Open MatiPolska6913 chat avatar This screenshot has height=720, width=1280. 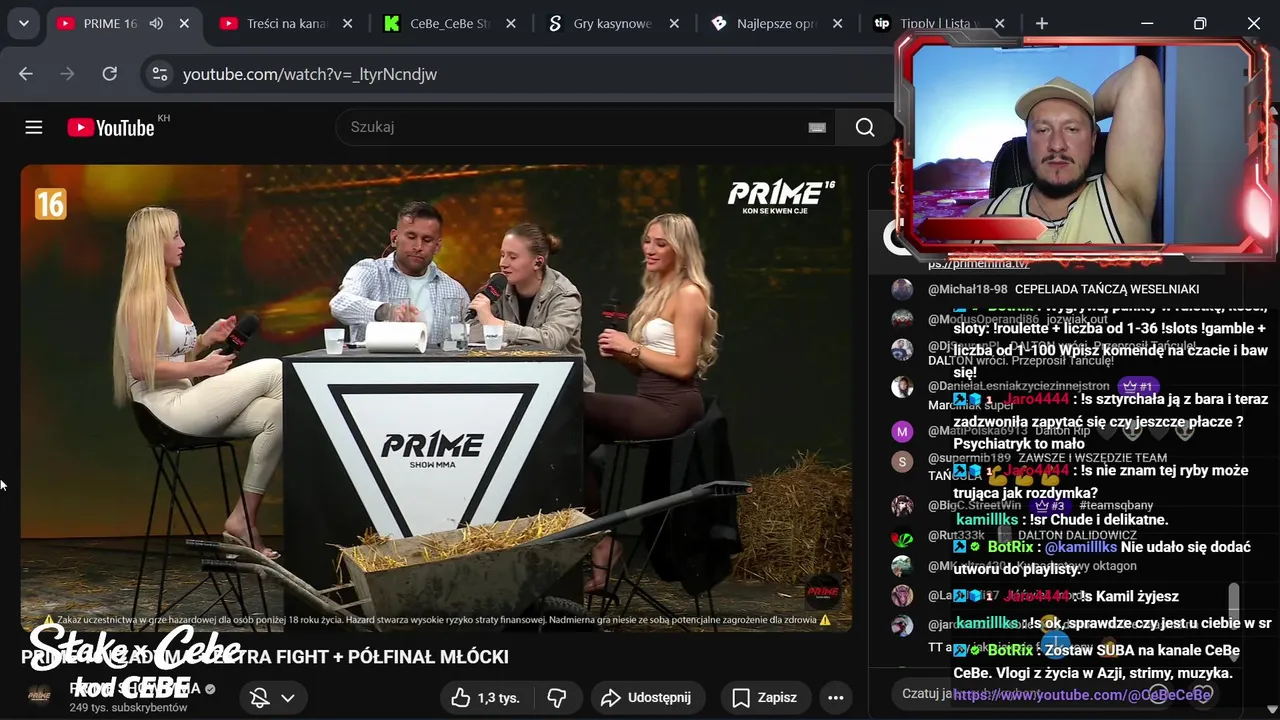(x=902, y=432)
